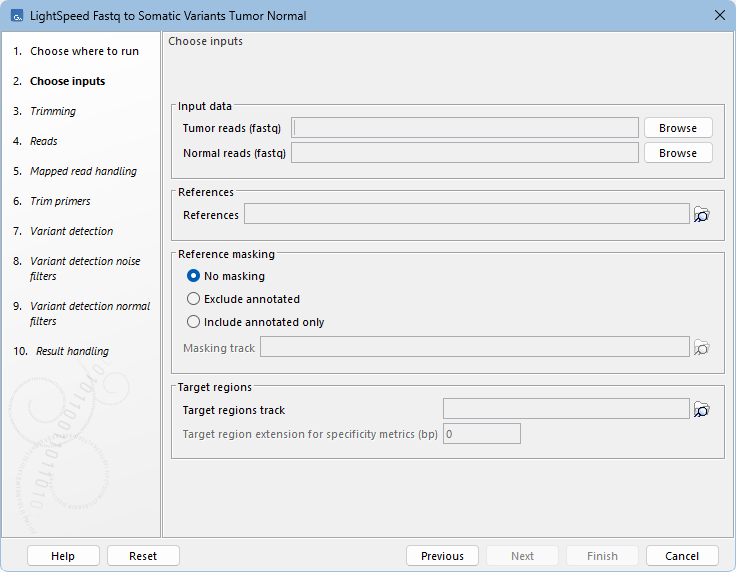Screen dimensions: 736x572
Task: Click the Finish button
Action: pyautogui.click(x=602, y=556)
